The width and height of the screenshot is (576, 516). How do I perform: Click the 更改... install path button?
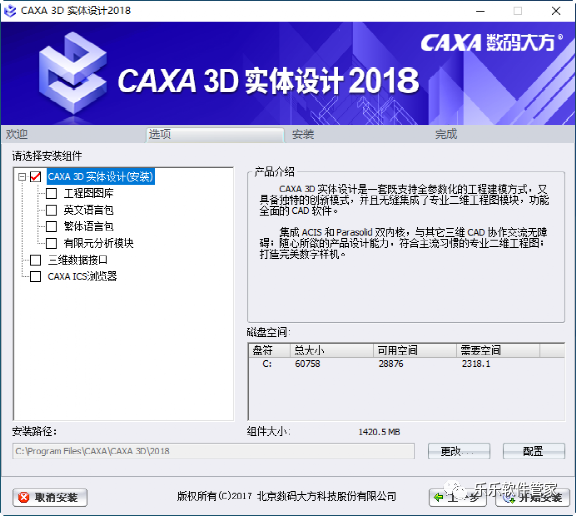pyautogui.click(x=459, y=451)
